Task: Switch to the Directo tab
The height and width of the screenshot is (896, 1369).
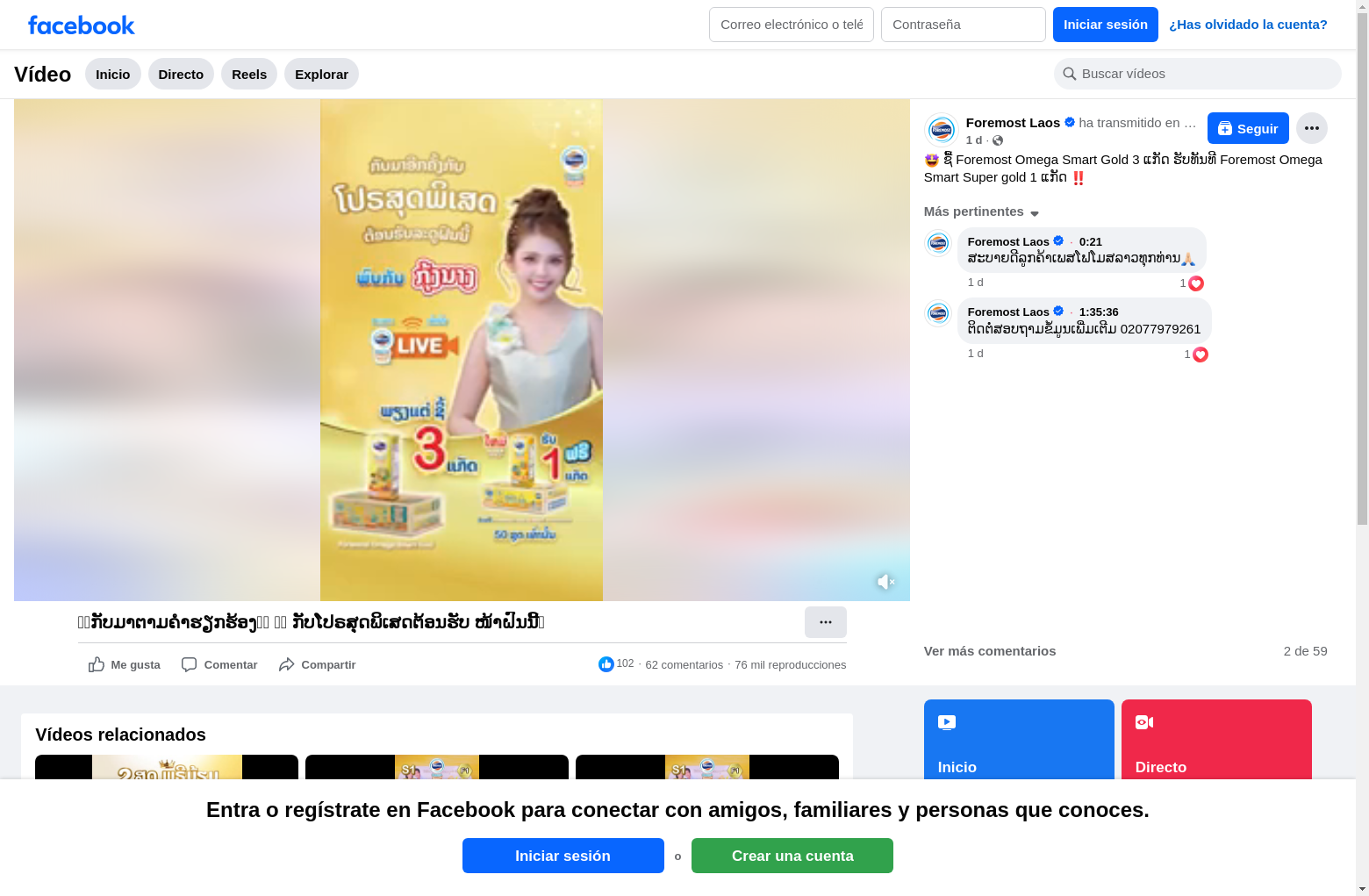Action: (x=181, y=74)
